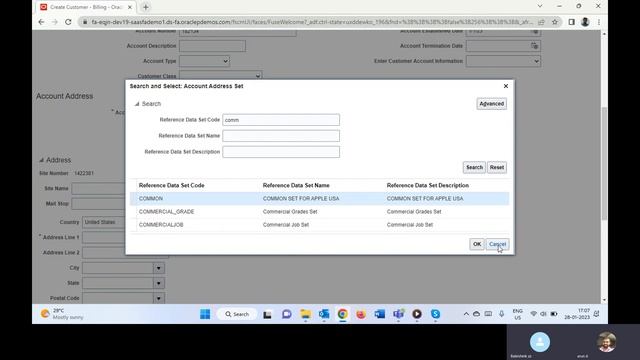Close the Create Customer browser tab

[130, 7]
